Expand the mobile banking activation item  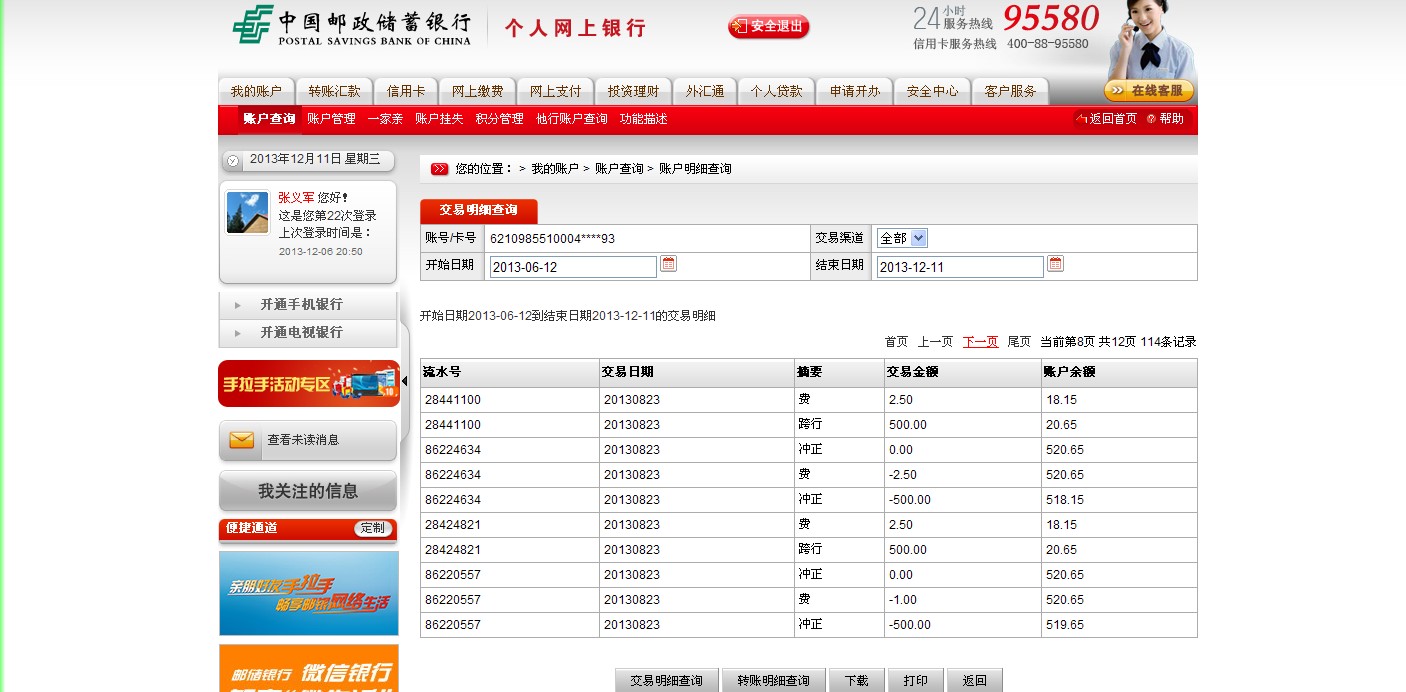pyautogui.click(x=301, y=305)
